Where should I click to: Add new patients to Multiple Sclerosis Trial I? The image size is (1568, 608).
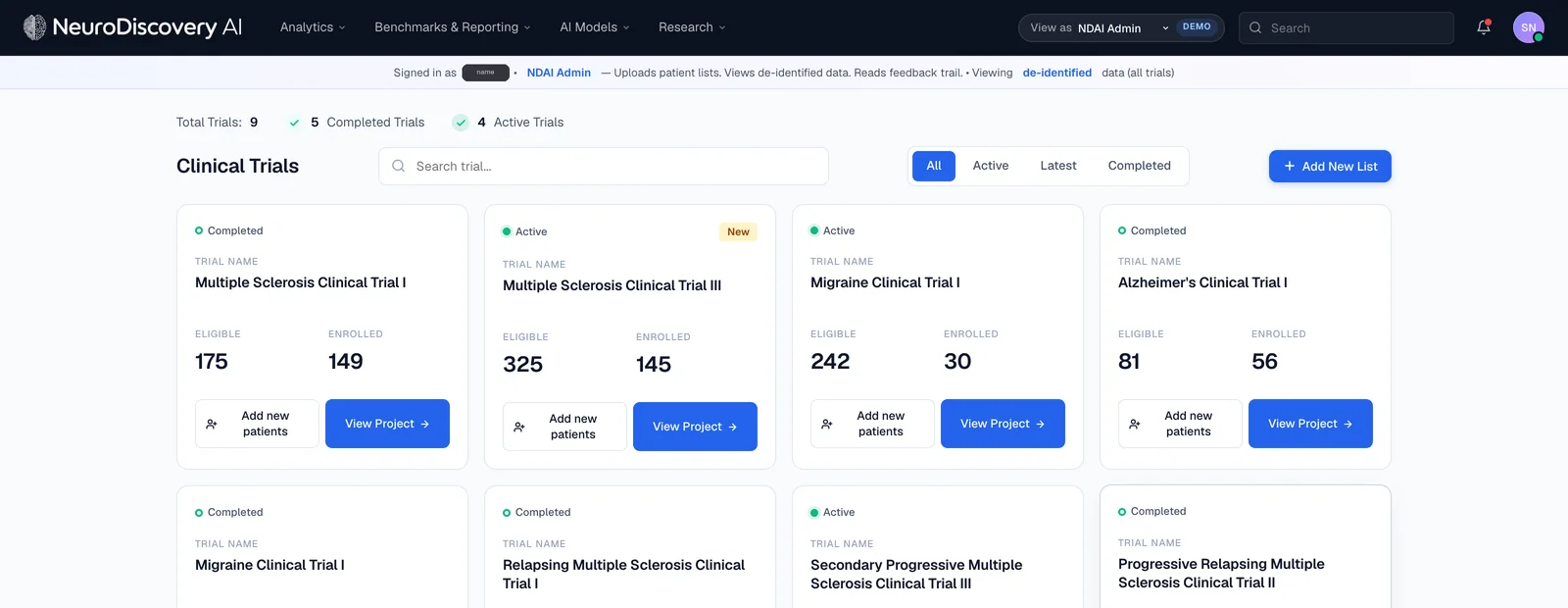257,424
